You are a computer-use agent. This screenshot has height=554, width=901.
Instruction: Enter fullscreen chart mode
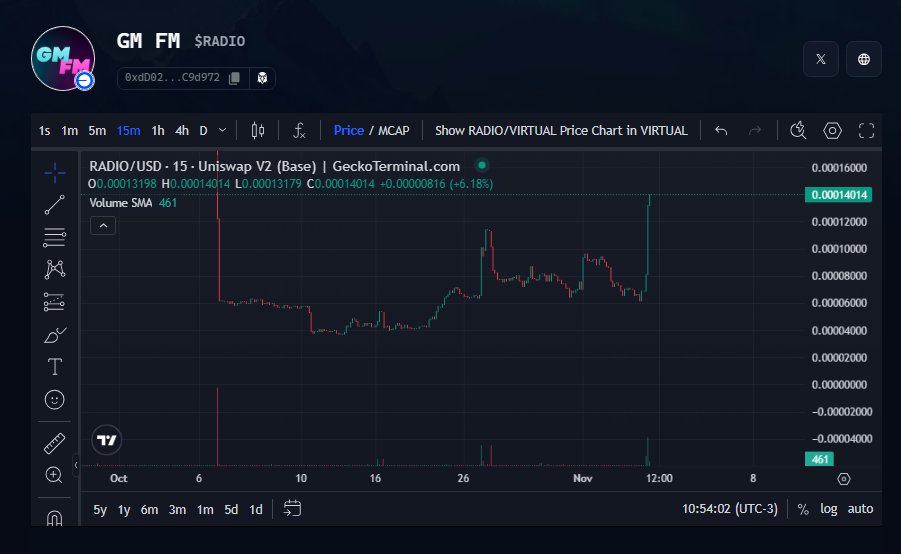click(x=867, y=131)
